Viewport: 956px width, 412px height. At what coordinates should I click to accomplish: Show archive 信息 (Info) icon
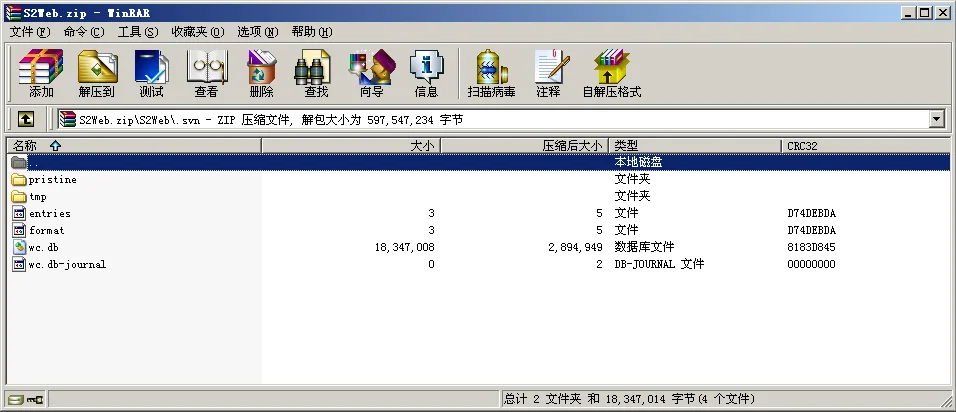click(x=426, y=73)
